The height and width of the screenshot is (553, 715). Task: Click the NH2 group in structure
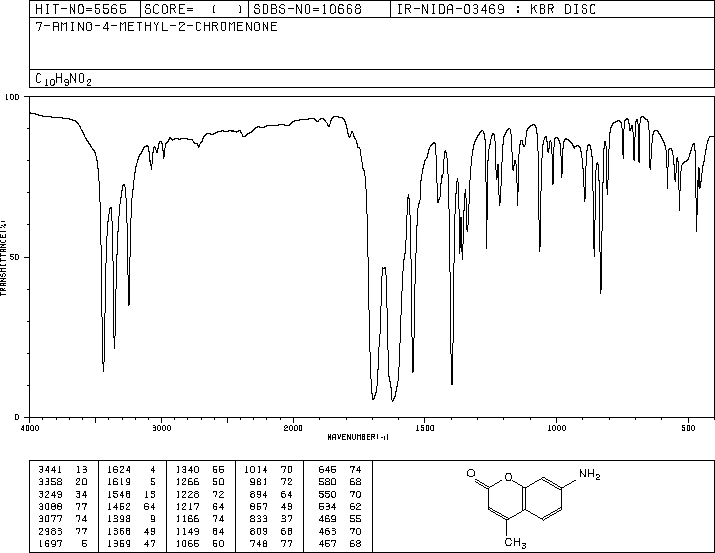tap(590, 474)
